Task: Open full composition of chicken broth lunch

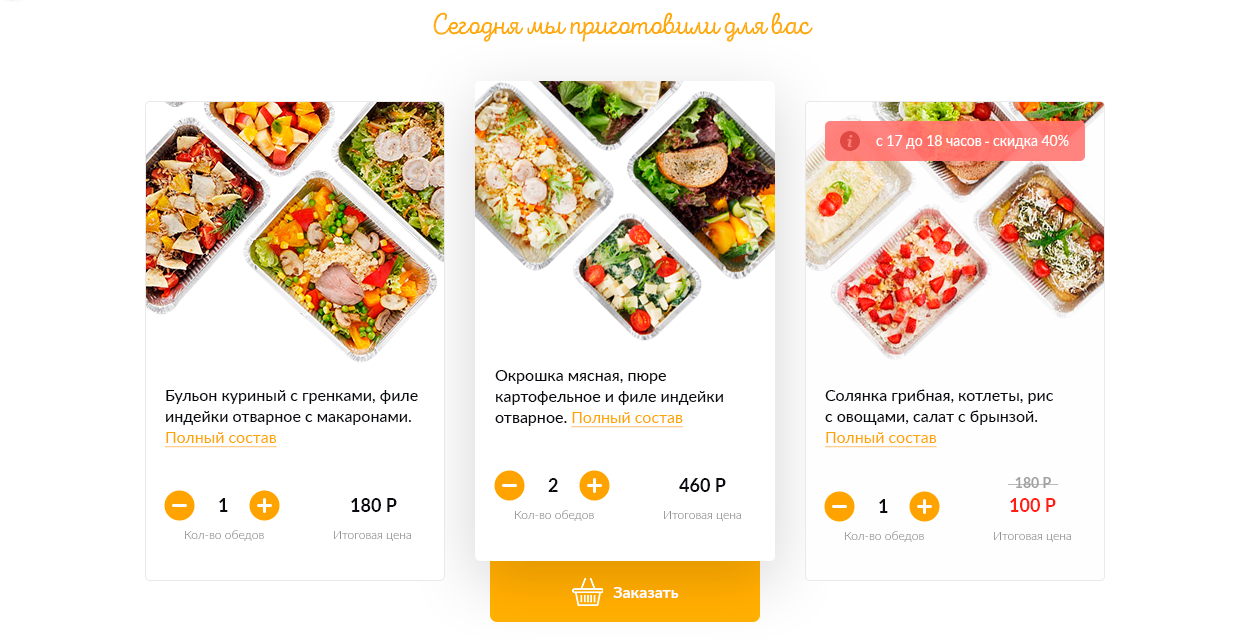Action: pyautogui.click(x=221, y=438)
